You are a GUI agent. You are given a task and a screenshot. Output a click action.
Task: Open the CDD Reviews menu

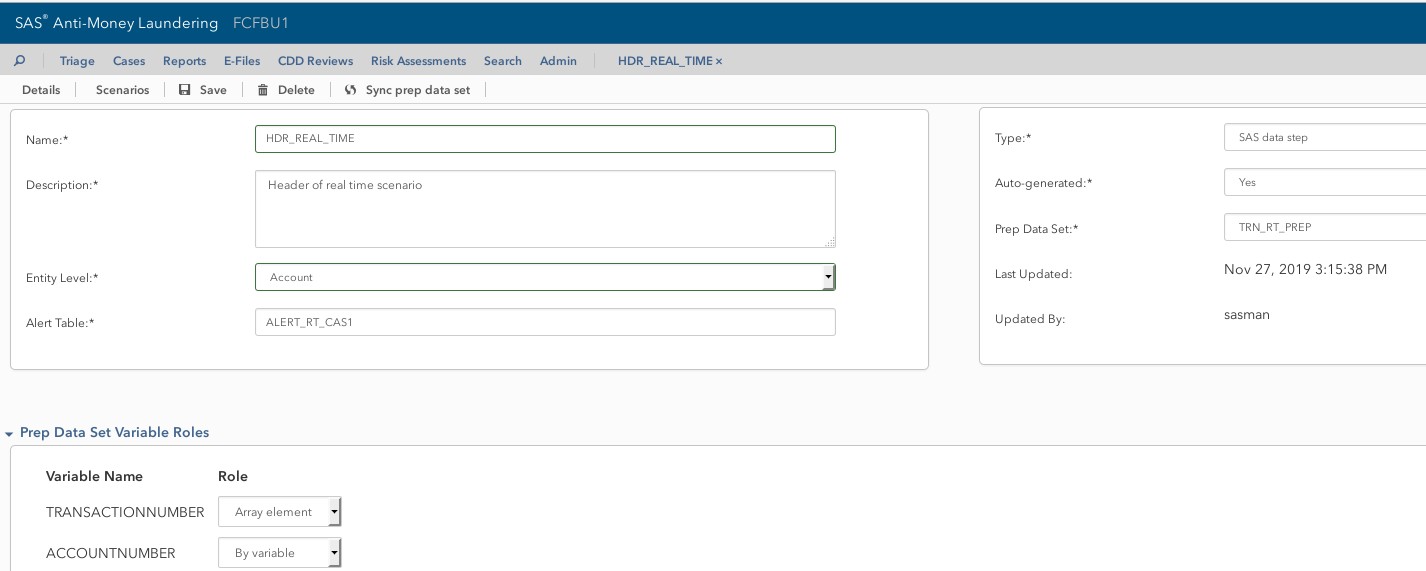click(315, 61)
